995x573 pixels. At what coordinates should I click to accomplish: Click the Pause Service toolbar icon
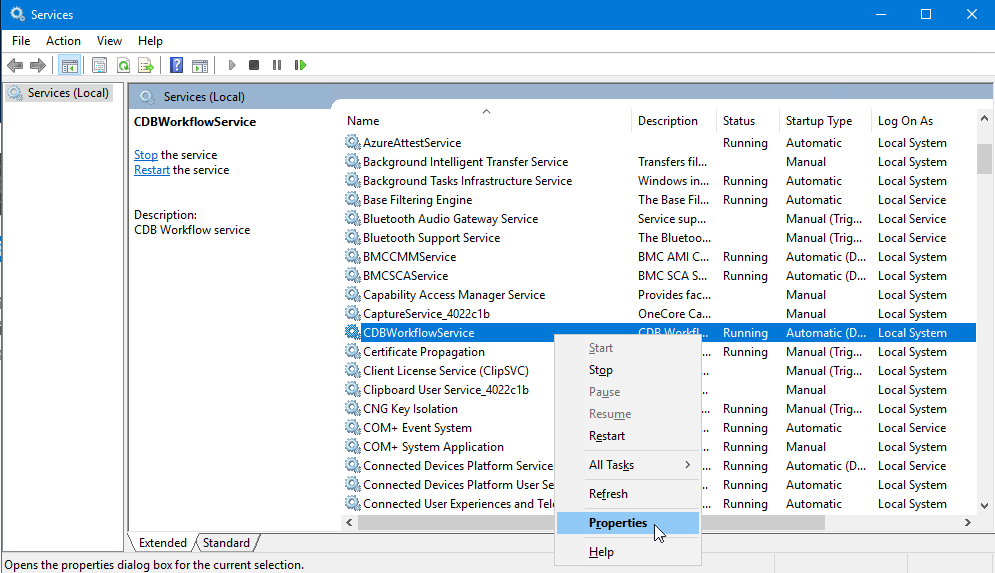point(277,65)
